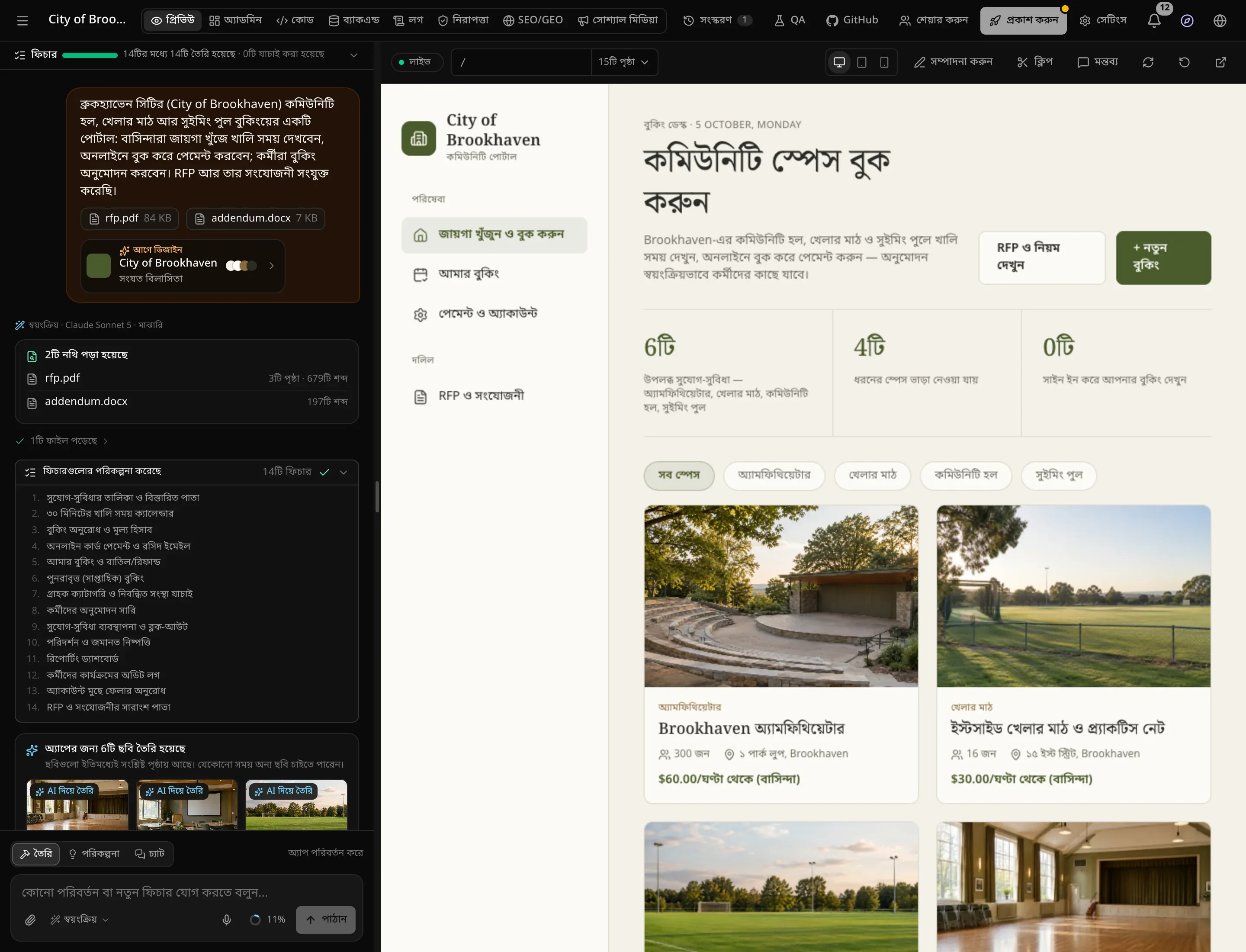Click the undo history icon

click(1184, 62)
